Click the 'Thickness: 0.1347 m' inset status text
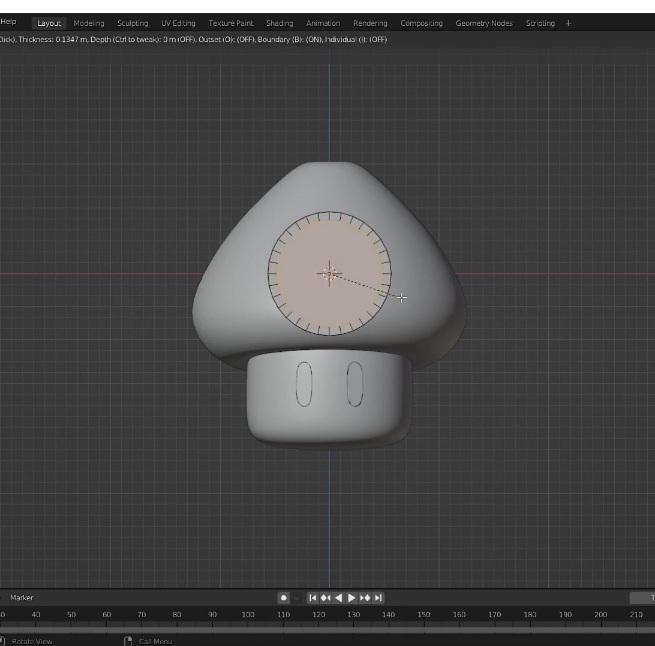655x646 pixels. pos(53,39)
